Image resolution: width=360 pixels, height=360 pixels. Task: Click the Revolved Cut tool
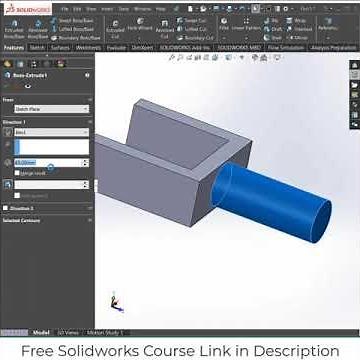point(165,29)
